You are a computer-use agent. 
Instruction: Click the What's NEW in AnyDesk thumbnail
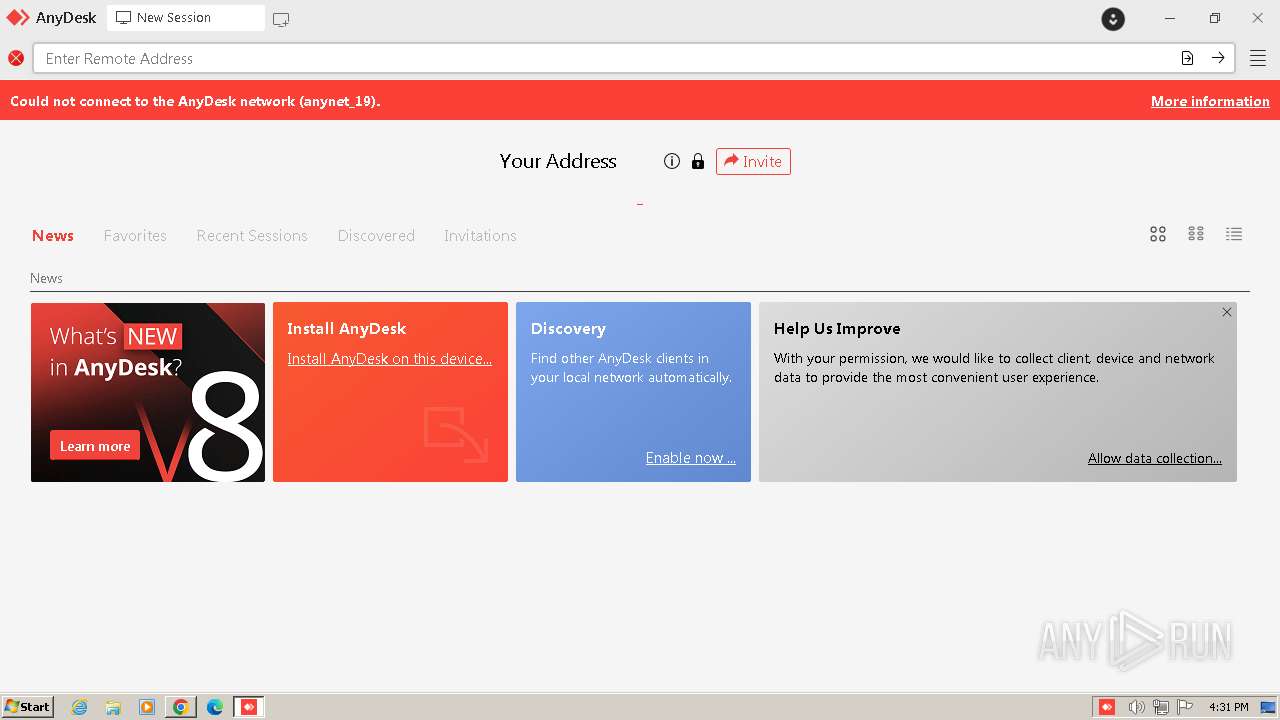pos(148,392)
